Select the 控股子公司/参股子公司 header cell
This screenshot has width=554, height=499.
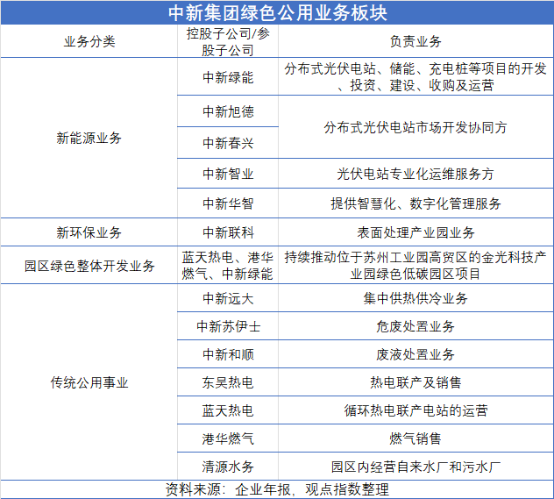pos(228,42)
